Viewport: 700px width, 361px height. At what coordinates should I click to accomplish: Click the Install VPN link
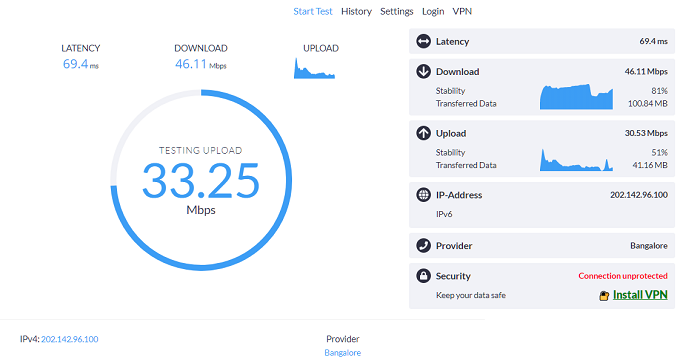click(x=640, y=295)
